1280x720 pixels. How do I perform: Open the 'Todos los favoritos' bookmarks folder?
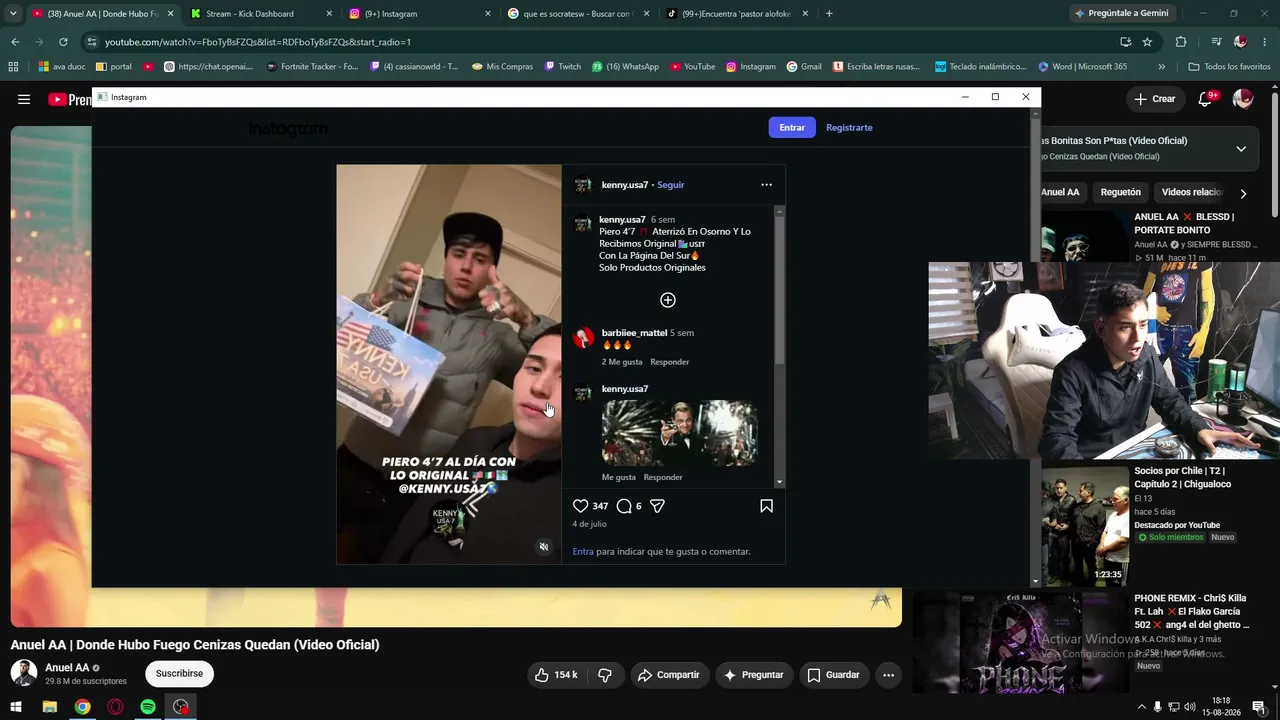coord(1229,67)
